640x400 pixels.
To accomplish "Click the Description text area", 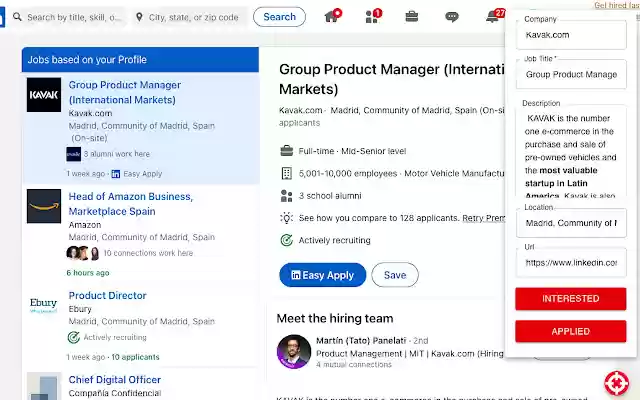I will coord(571,153).
